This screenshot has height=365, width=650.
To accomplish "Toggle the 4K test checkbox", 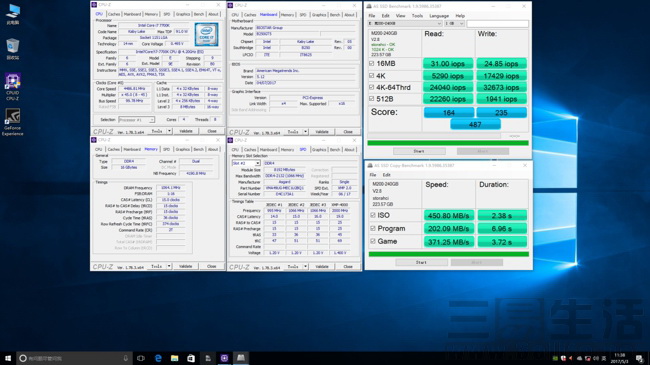I will point(371,75).
